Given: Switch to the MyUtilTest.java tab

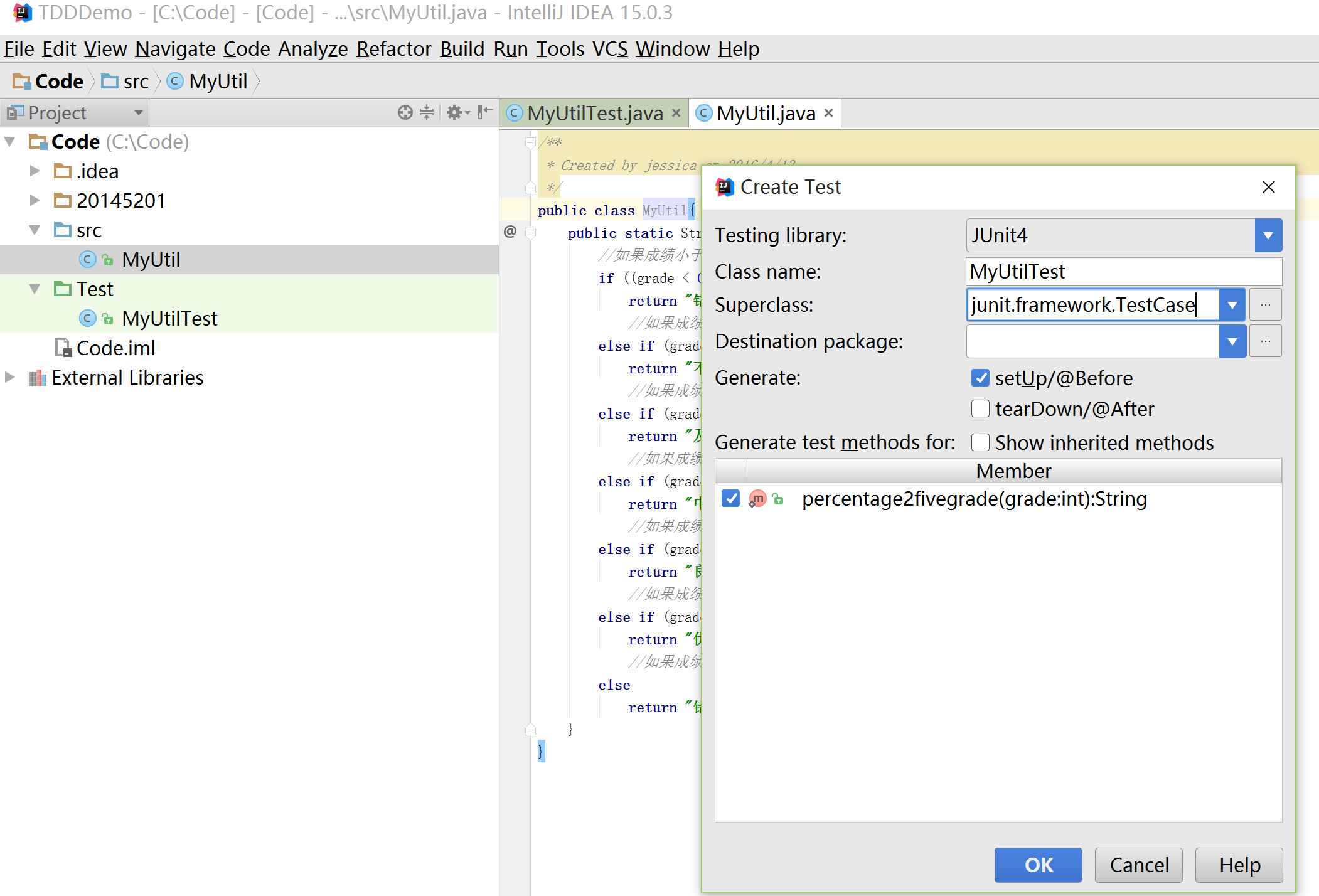Looking at the screenshot, I should pyautogui.click(x=594, y=113).
